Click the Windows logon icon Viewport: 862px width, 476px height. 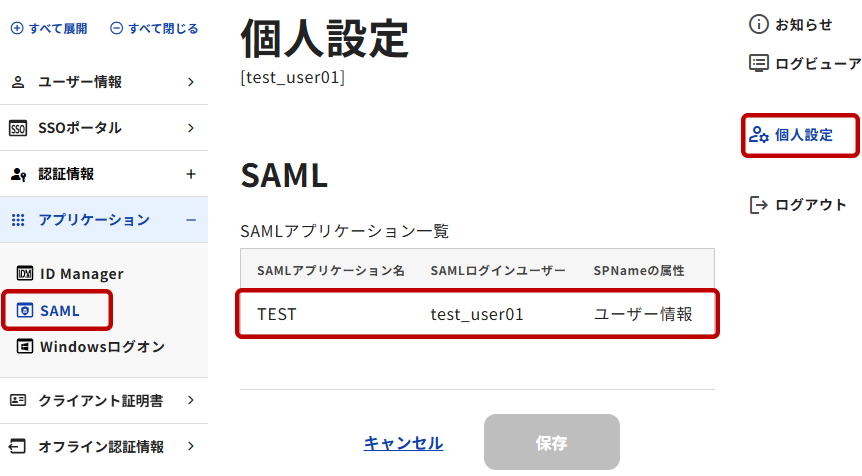click(x=26, y=347)
